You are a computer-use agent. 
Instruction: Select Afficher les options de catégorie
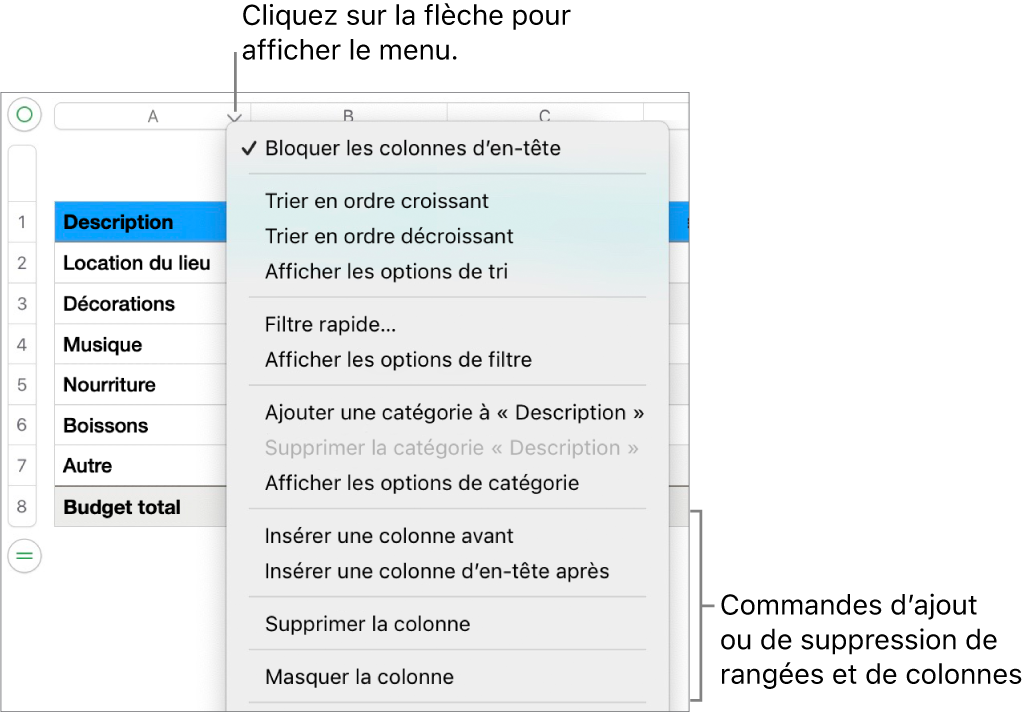tap(422, 483)
